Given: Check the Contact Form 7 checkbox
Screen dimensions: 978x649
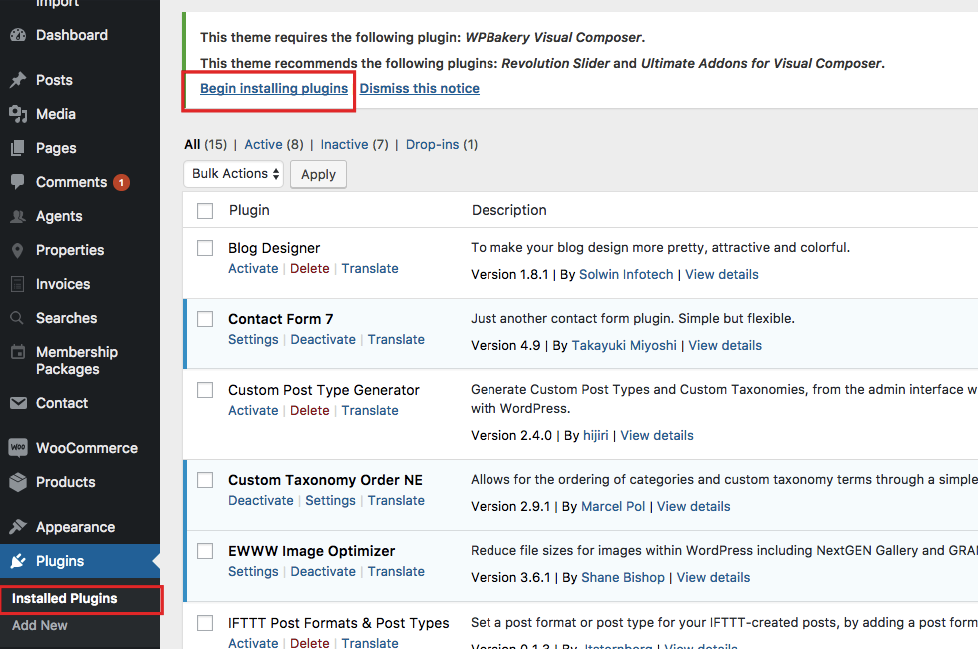Looking at the screenshot, I should coord(205,319).
